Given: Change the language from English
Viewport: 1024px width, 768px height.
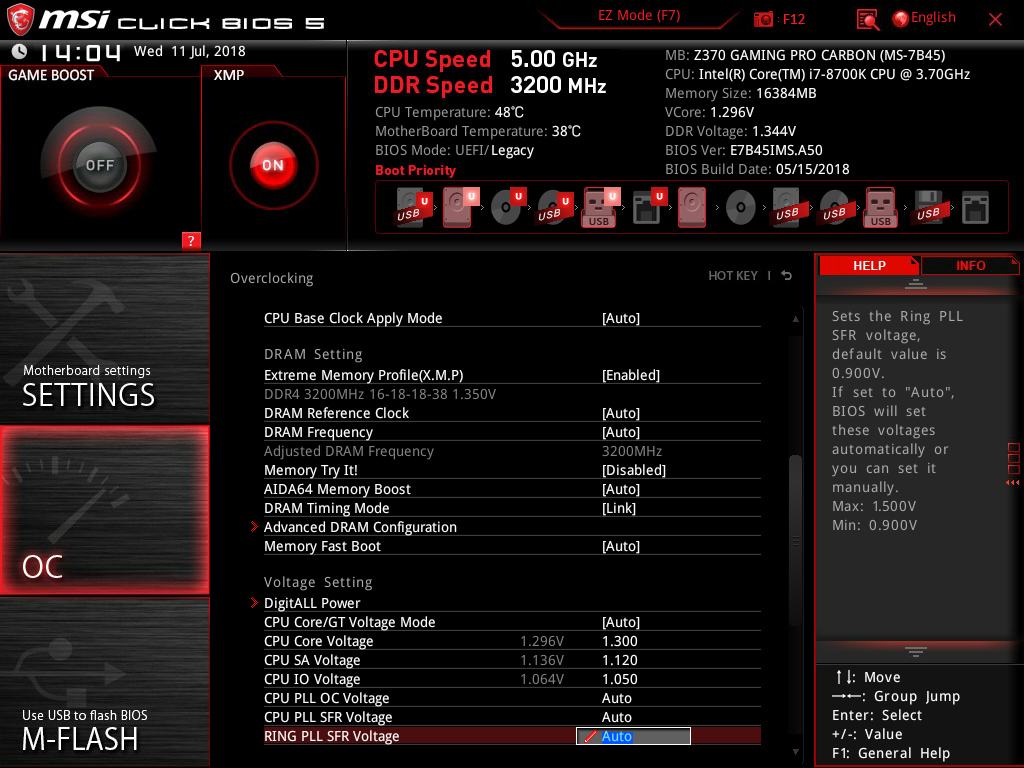Looking at the screenshot, I should point(933,18).
